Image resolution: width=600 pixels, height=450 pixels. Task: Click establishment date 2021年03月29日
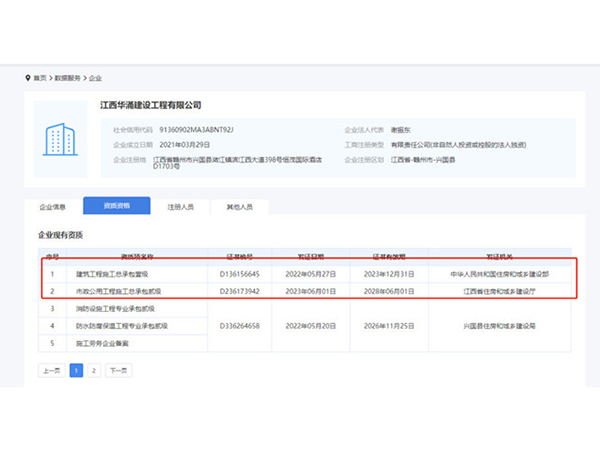pos(184,145)
